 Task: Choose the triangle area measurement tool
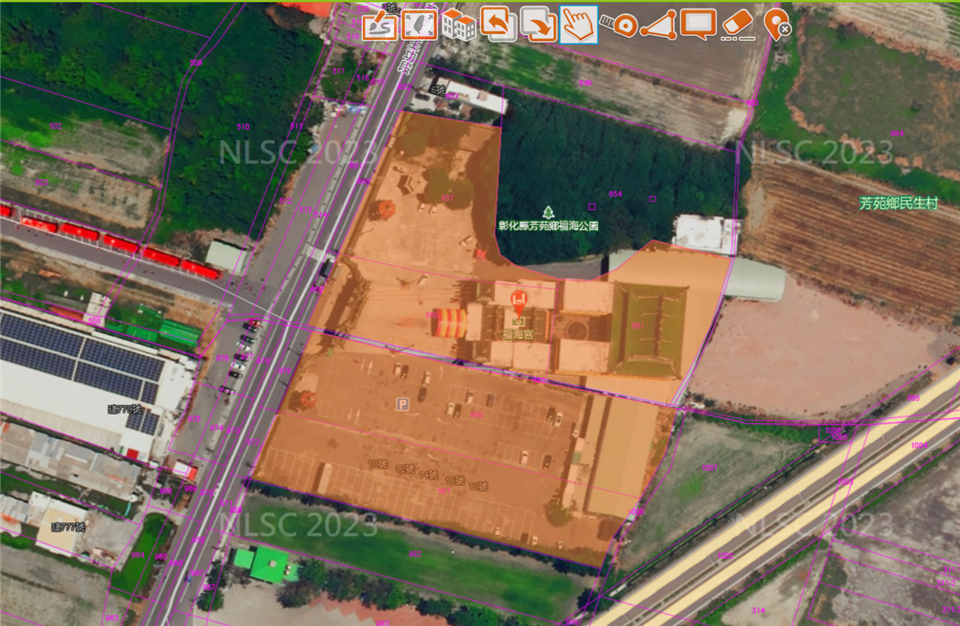pos(658,24)
